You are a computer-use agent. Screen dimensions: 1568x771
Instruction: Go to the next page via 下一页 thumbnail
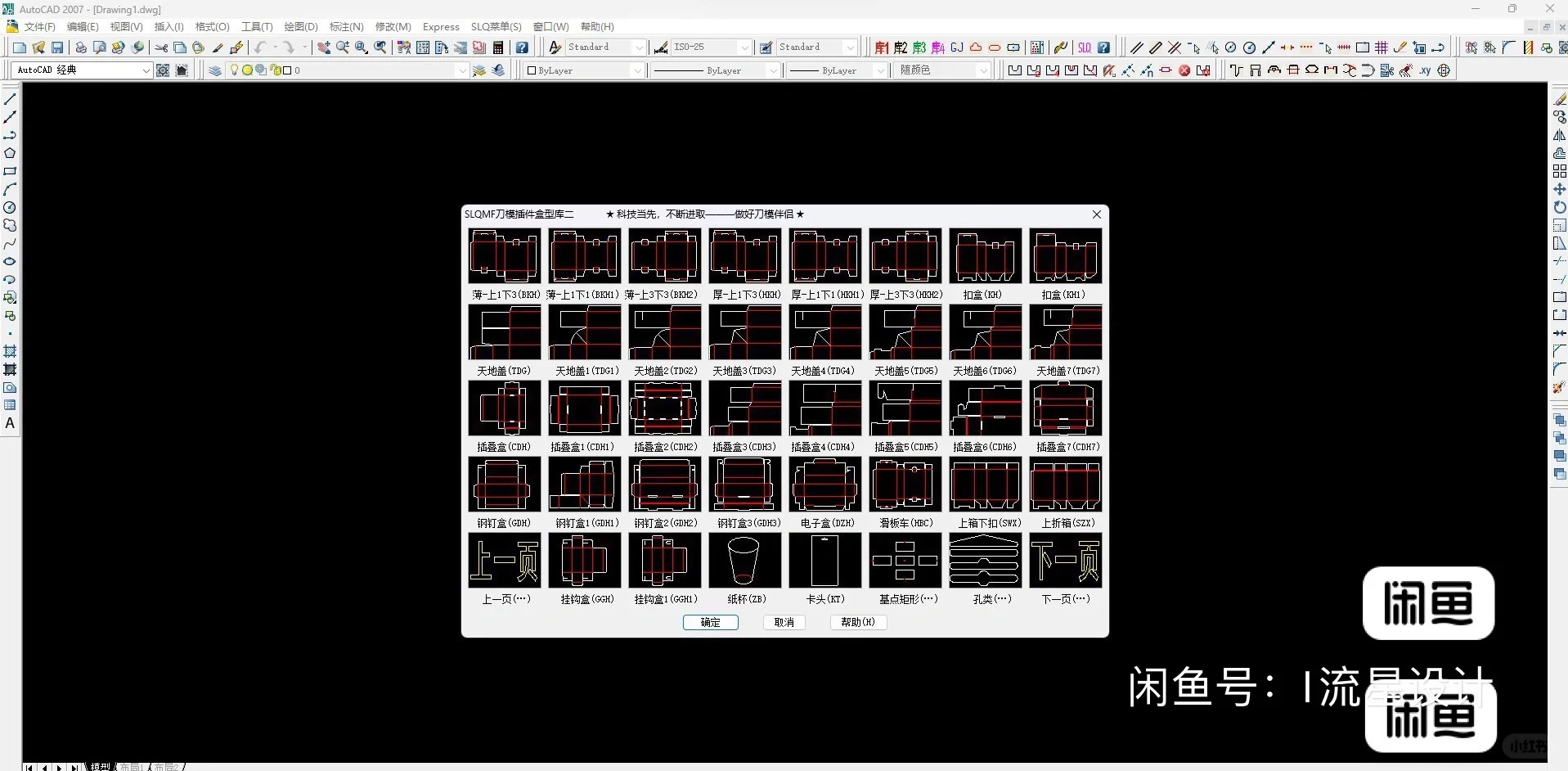coord(1066,561)
